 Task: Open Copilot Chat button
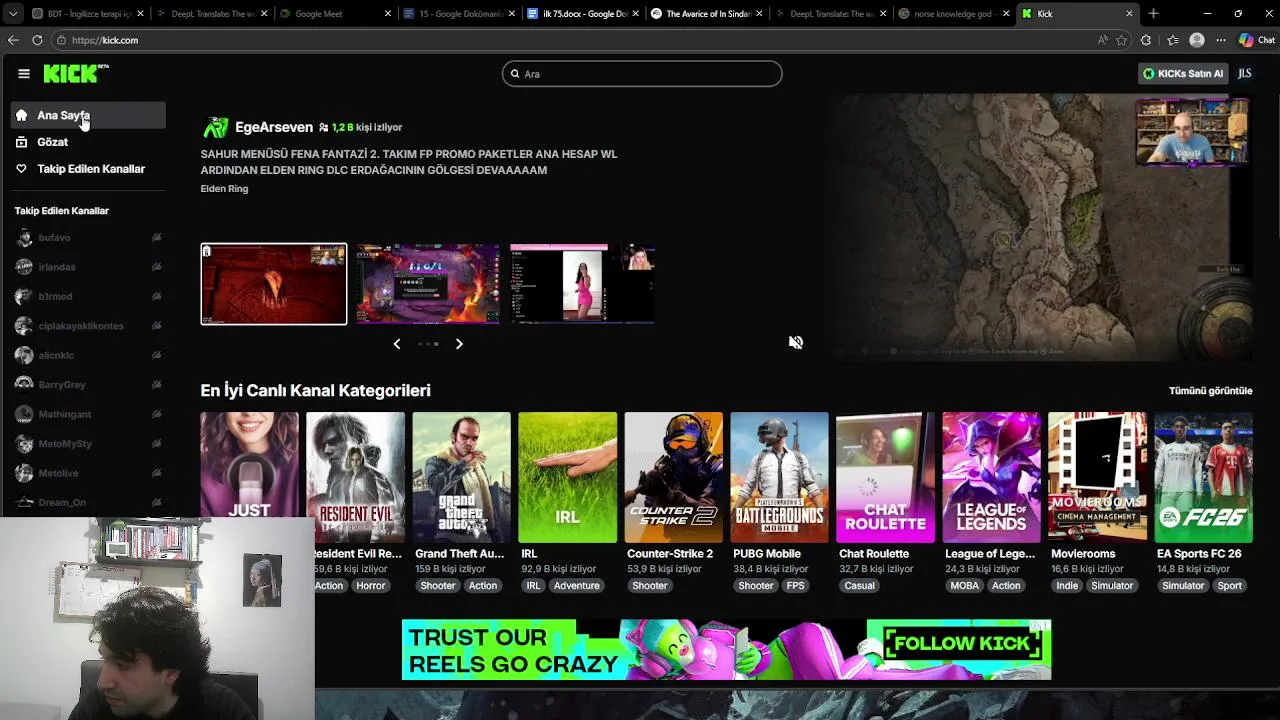pos(1257,40)
